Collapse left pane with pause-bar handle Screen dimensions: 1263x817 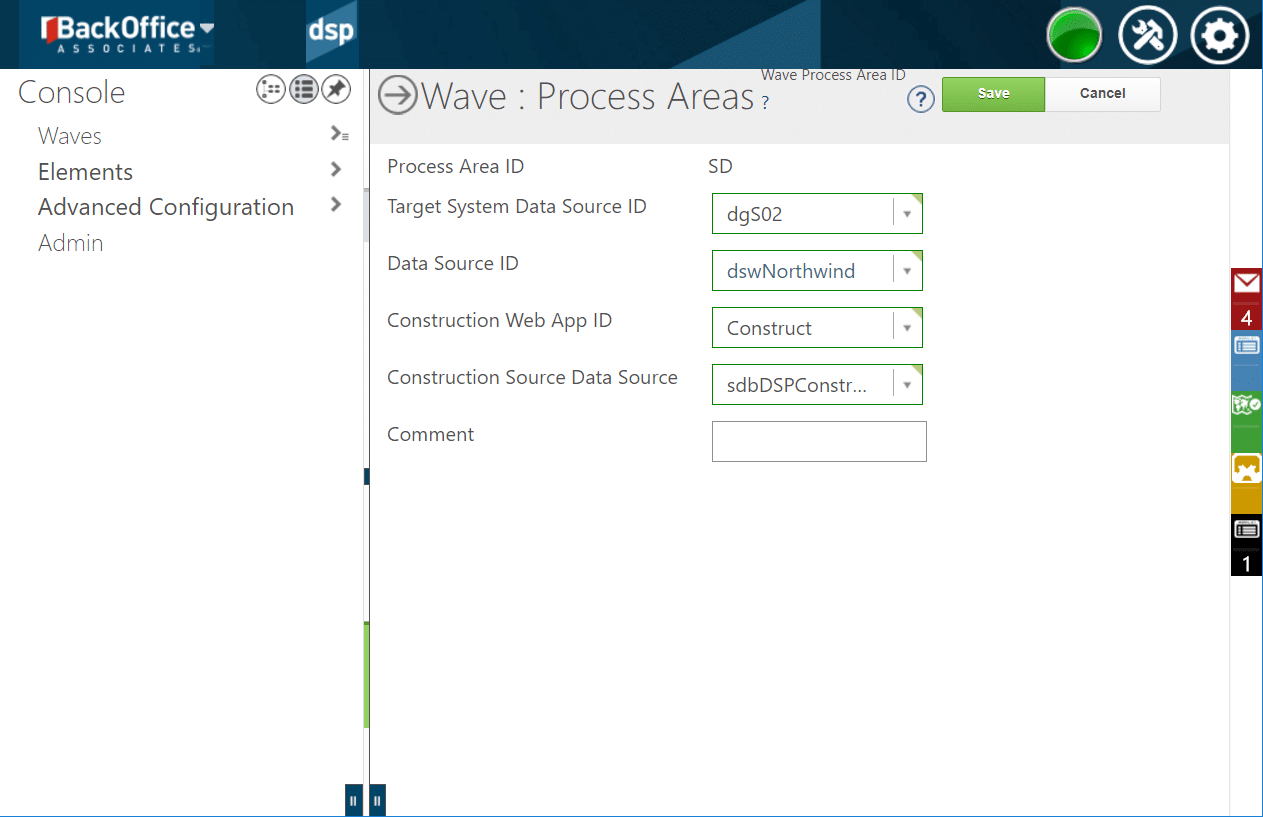click(353, 801)
